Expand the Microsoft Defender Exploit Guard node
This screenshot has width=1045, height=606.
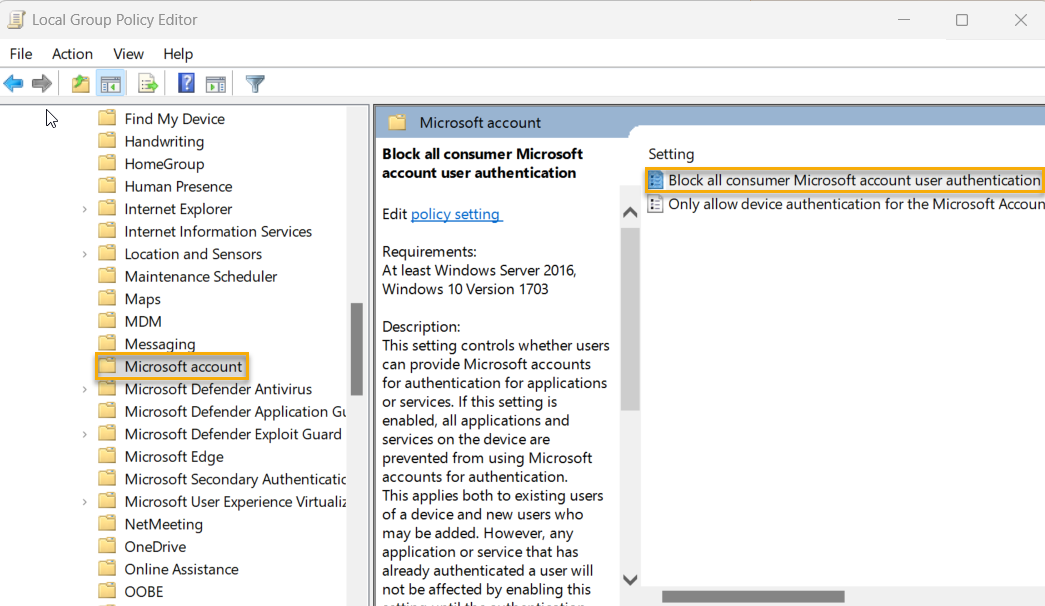click(x=85, y=433)
